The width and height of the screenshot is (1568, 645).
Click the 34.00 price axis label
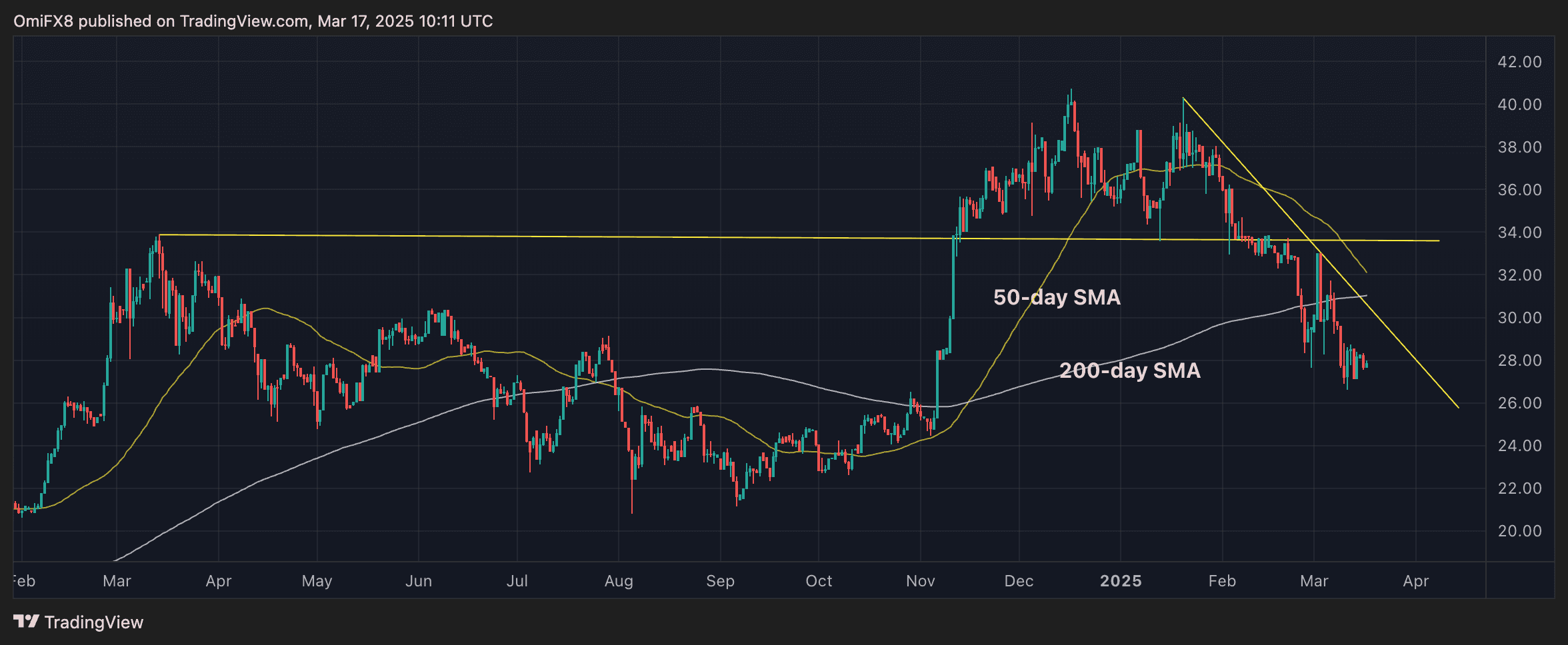pyautogui.click(x=1520, y=233)
